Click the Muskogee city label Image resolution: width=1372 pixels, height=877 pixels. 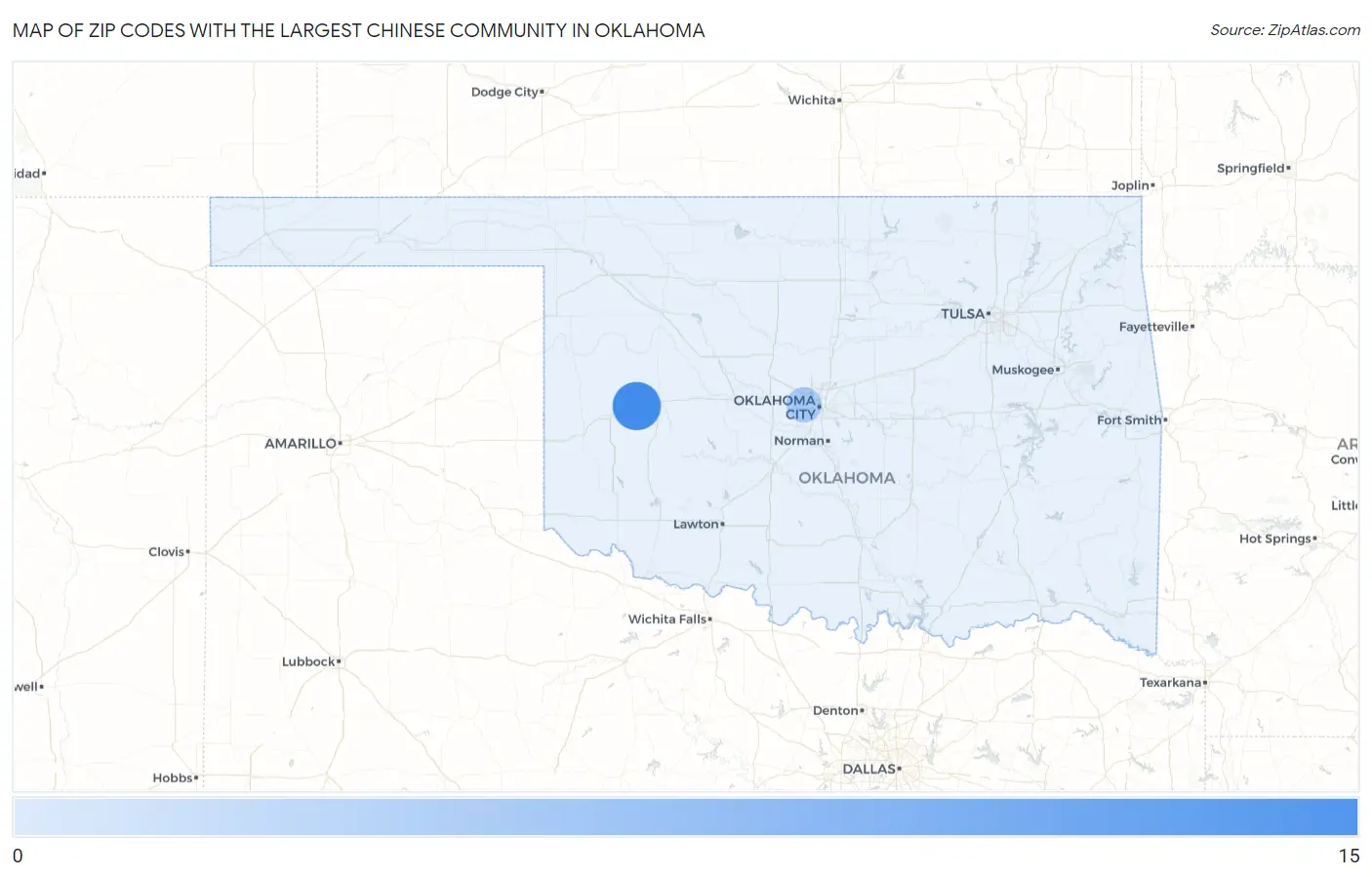tap(1023, 370)
